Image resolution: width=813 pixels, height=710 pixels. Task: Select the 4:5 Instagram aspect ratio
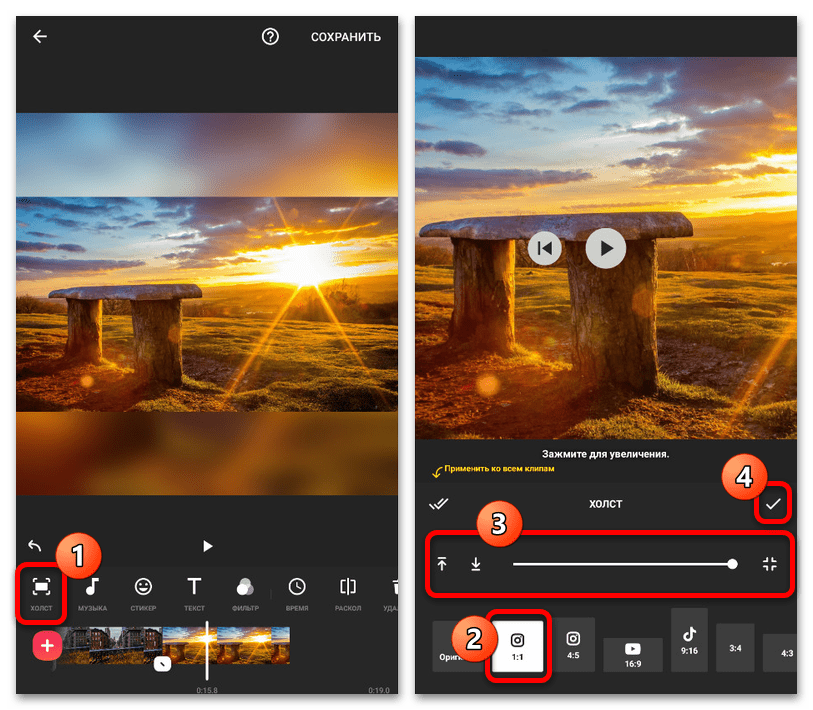pyautogui.click(x=573, y=645)
